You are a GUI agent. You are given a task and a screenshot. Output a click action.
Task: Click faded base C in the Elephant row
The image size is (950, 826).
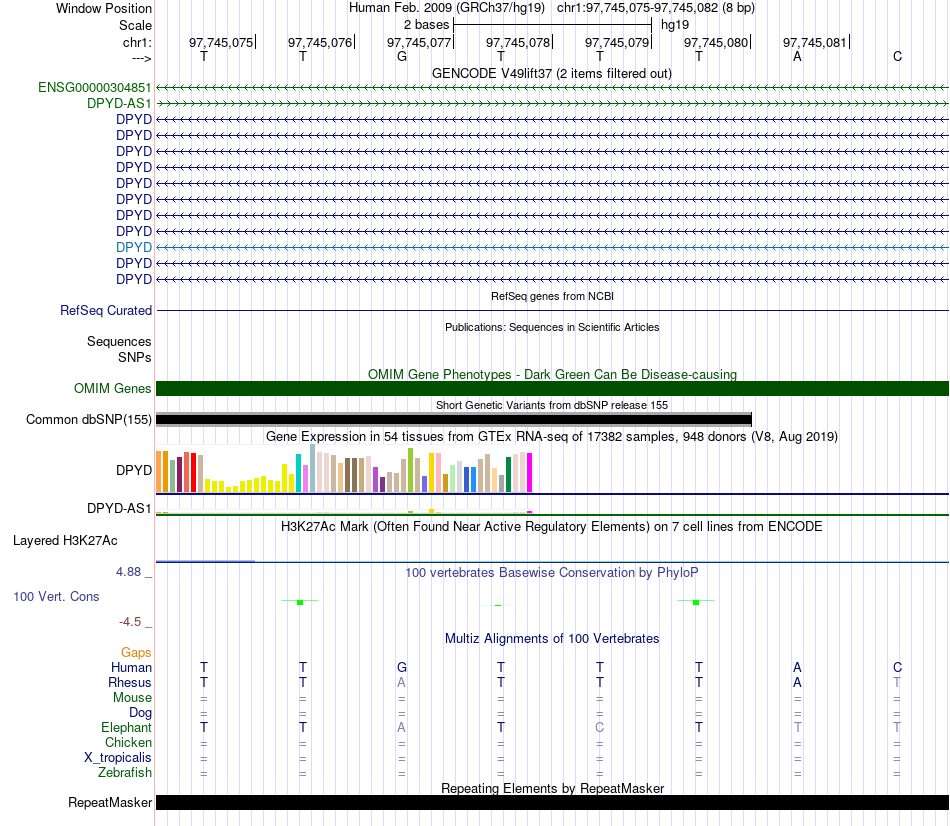[599, 727]
